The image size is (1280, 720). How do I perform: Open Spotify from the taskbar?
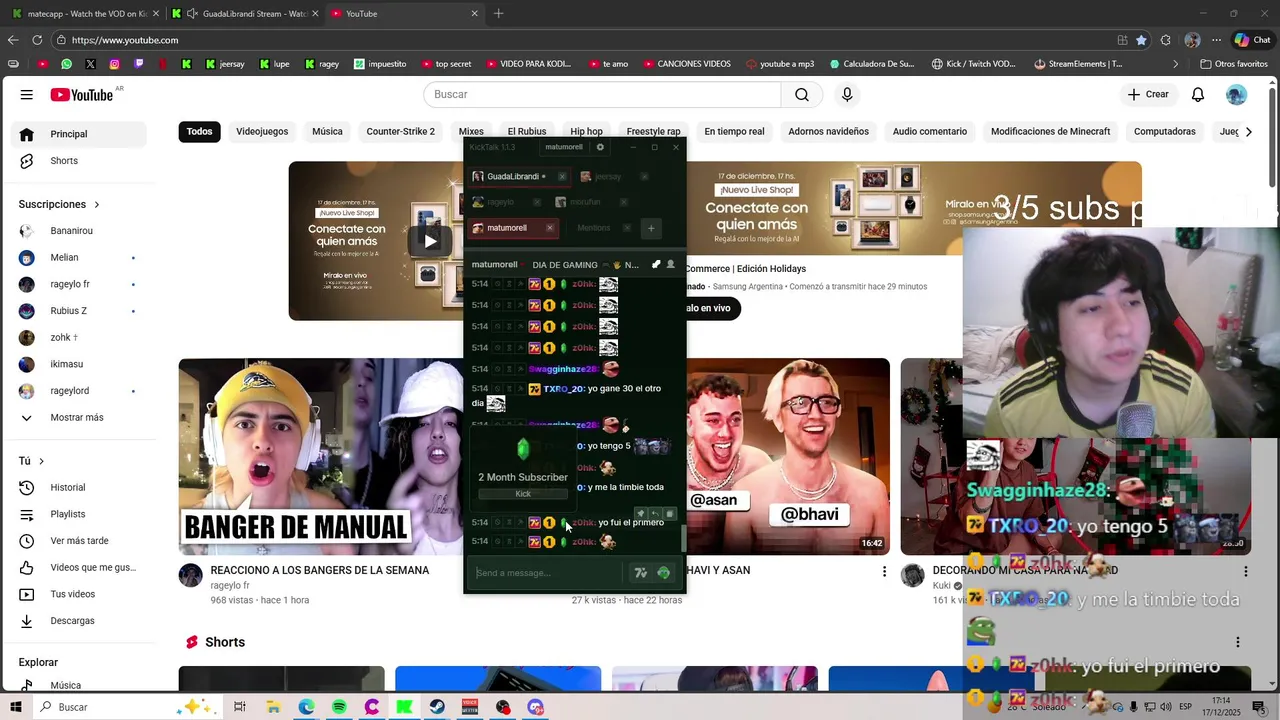(x=339, y=707)
